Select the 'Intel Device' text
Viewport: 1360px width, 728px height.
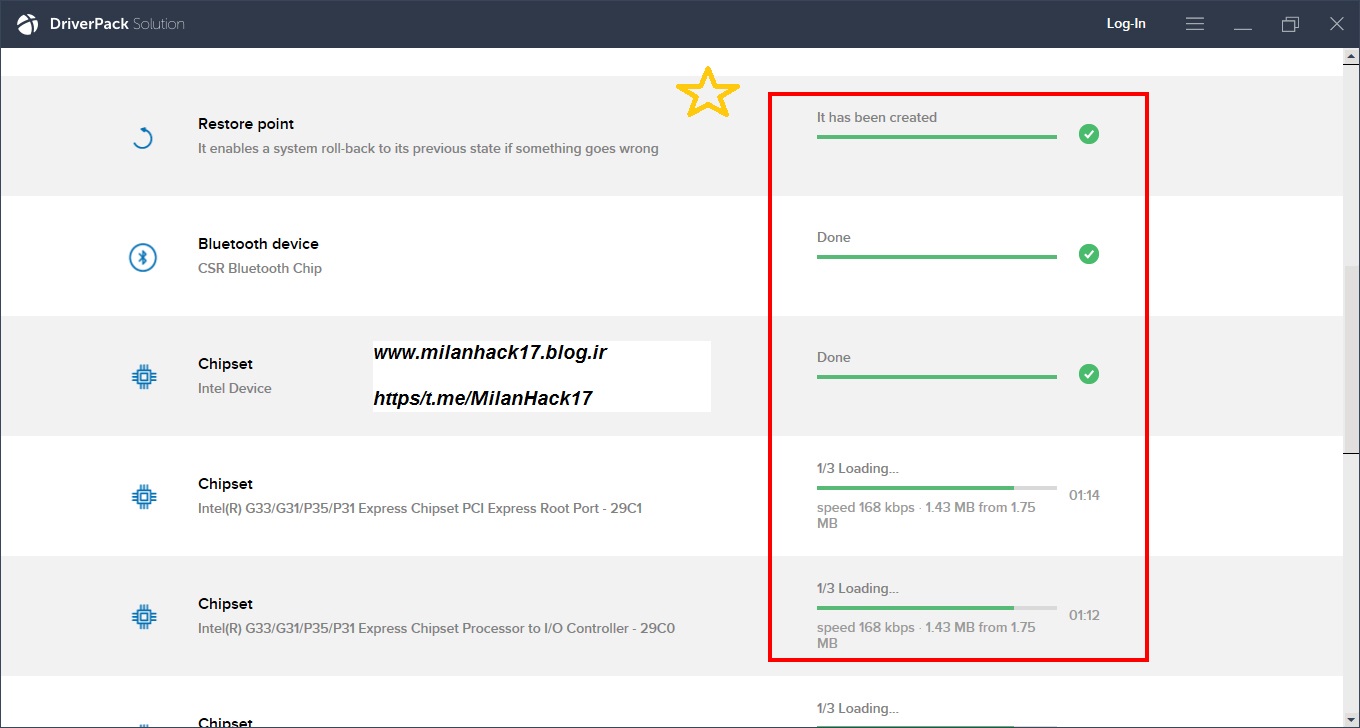235,388
